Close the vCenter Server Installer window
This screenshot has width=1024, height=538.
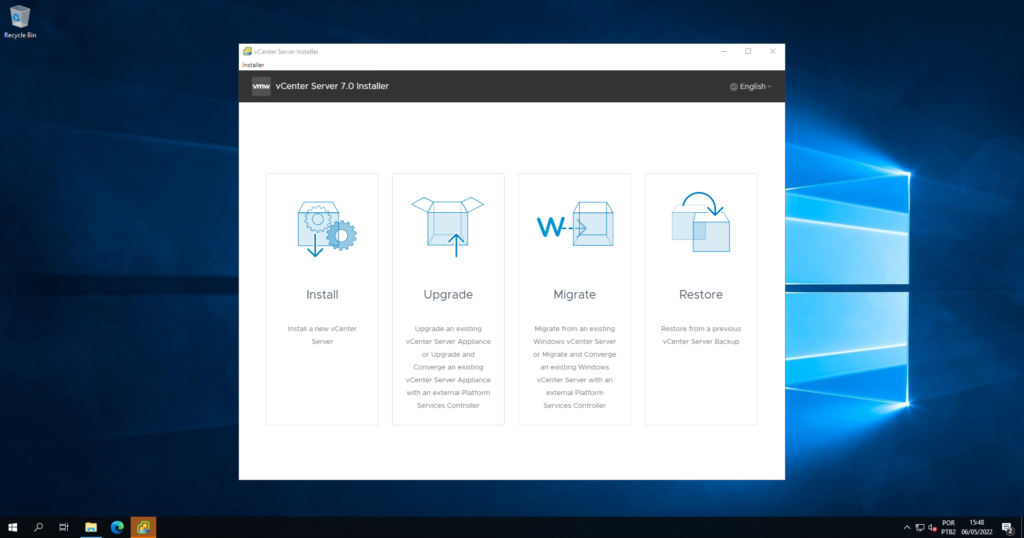[x=773, y=52]
